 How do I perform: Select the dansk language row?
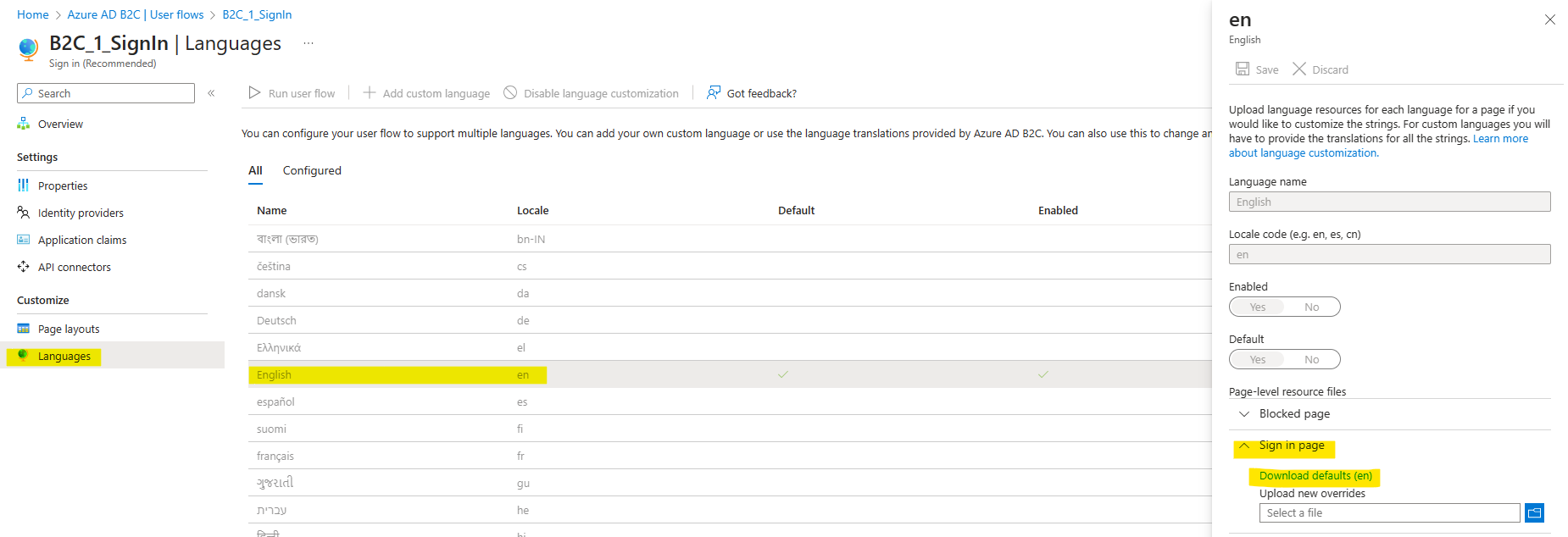click(x=730, y=293)
